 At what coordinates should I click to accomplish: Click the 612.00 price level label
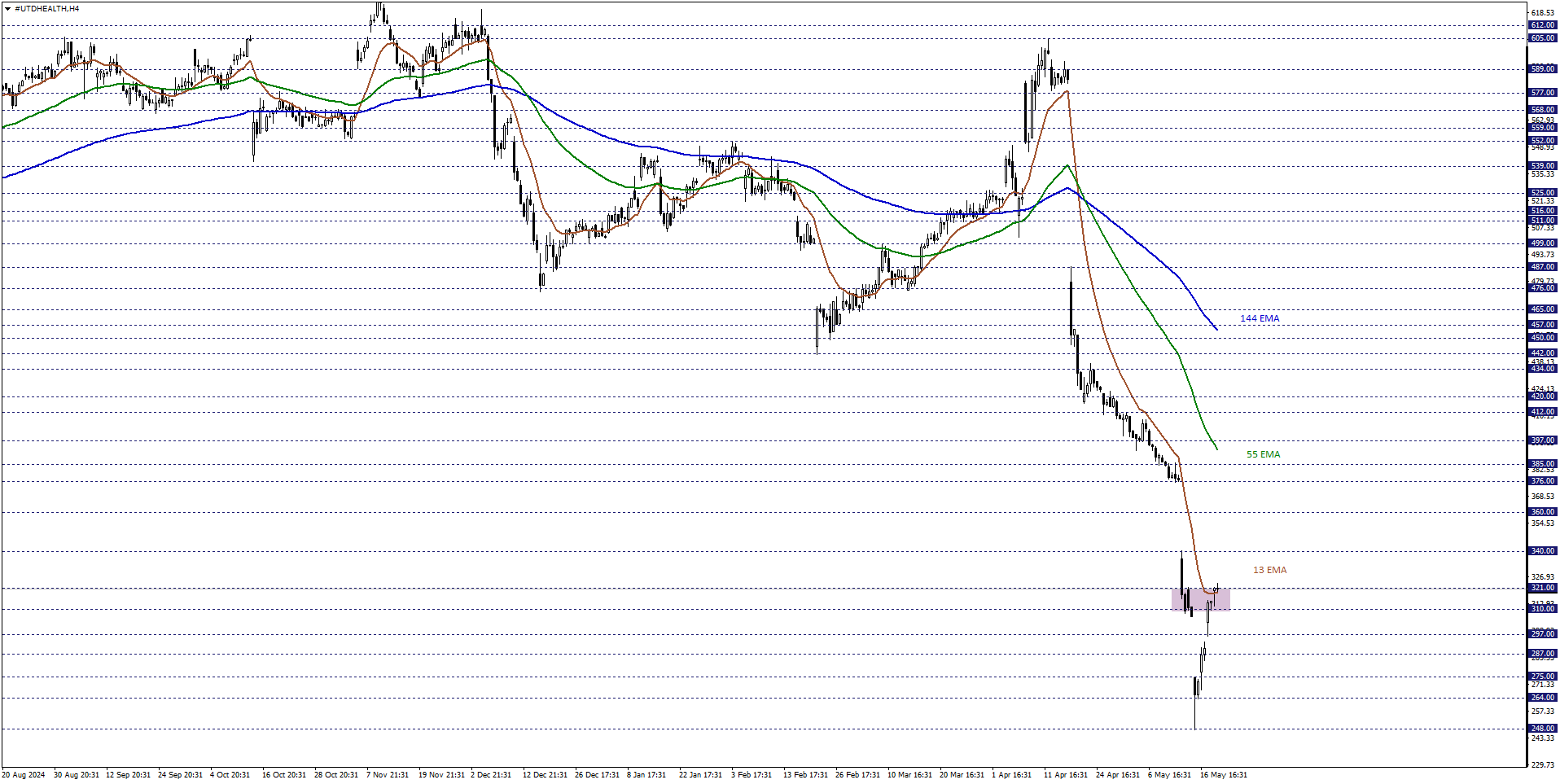pyautogui.click(x=1543, y=25)
